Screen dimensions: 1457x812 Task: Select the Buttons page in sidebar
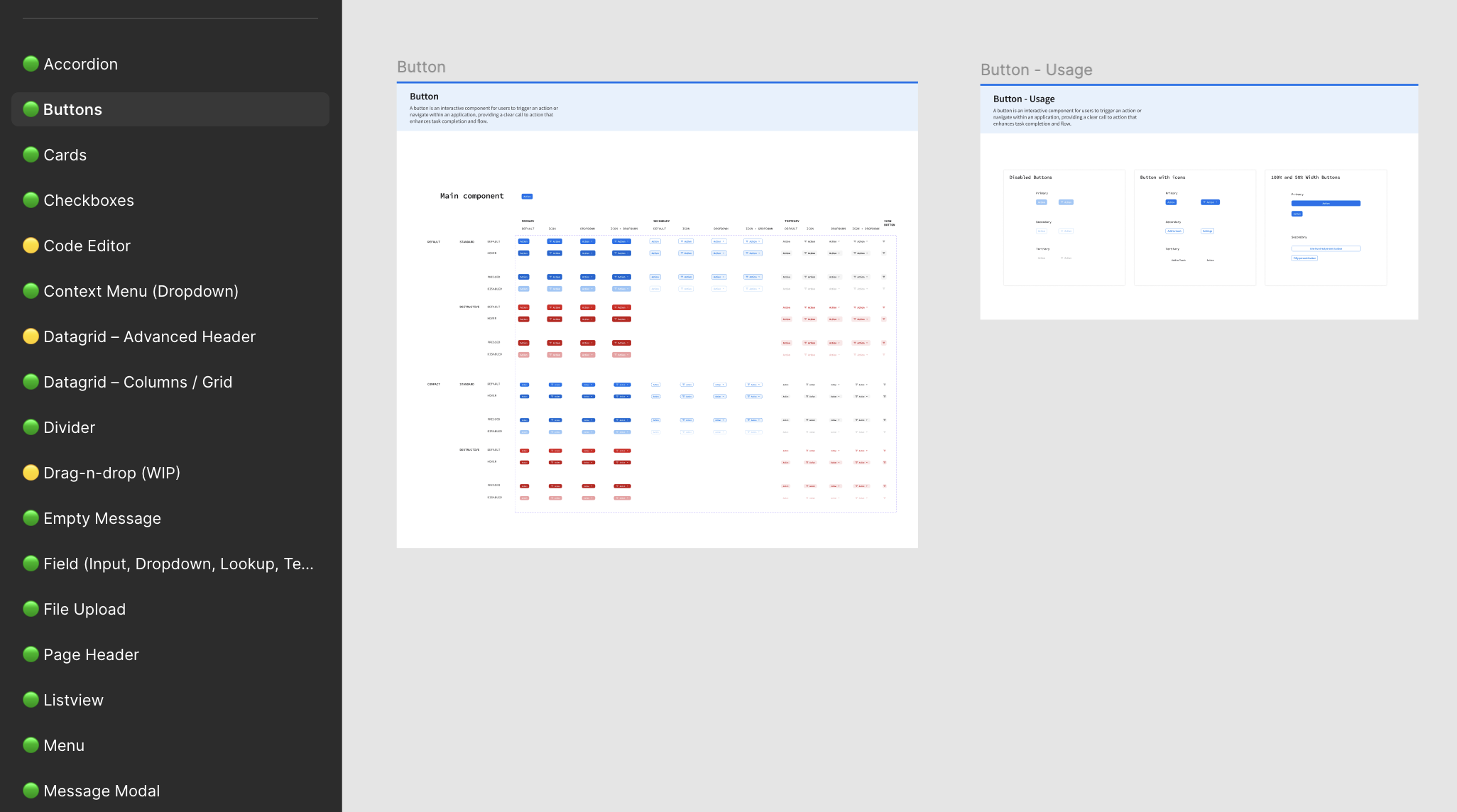[170, 109]
